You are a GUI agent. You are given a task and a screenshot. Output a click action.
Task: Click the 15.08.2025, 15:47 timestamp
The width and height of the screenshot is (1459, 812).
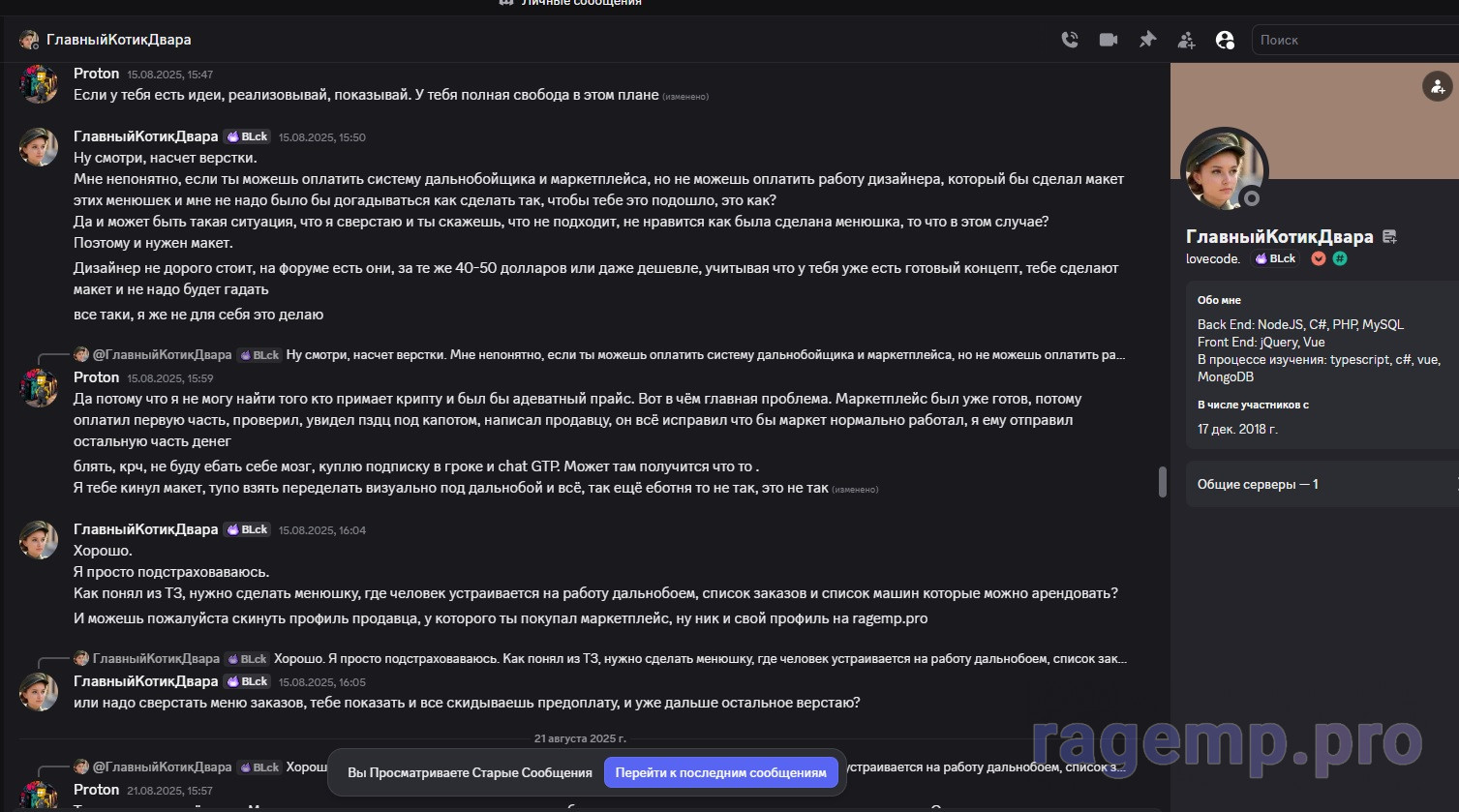tap(170, 75)
